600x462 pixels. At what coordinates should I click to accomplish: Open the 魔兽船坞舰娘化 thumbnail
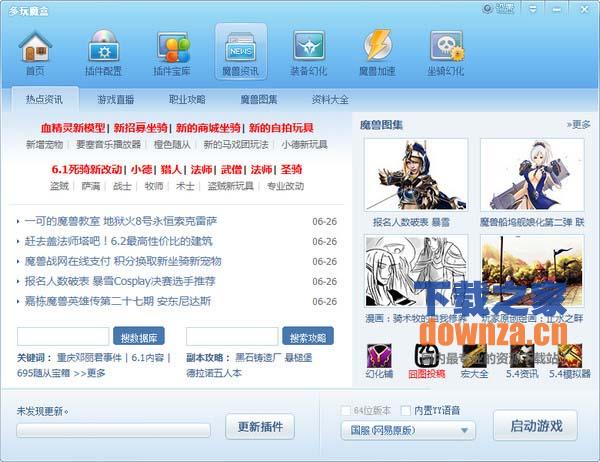click(532, 175)
